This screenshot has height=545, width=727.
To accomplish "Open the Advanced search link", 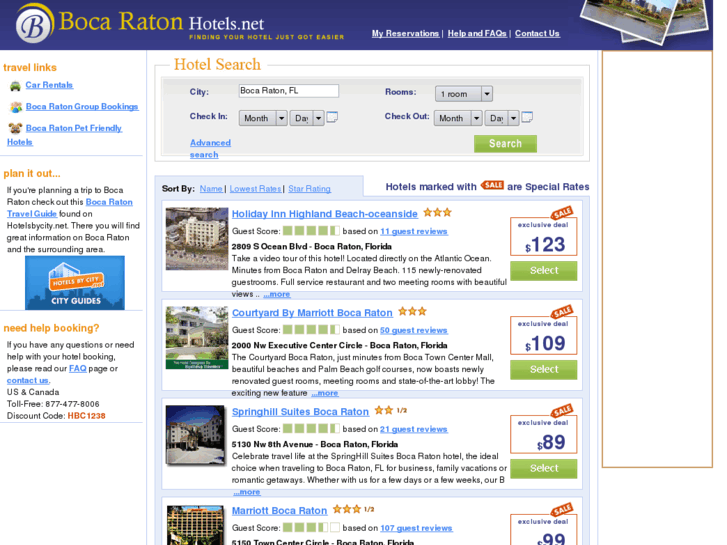I will pyautogui.click(x=210, y=148).
